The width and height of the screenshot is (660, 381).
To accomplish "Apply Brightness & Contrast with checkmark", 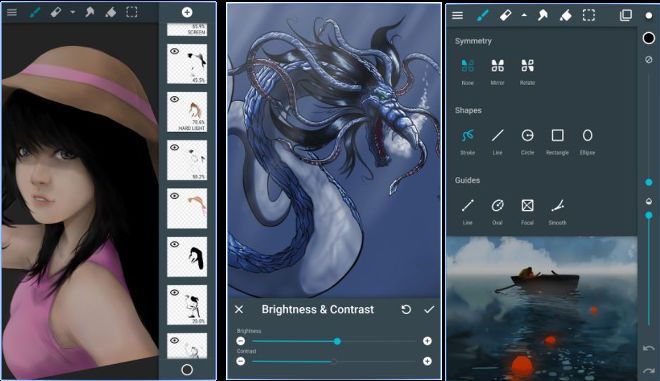I will click(x=429, y=309).
